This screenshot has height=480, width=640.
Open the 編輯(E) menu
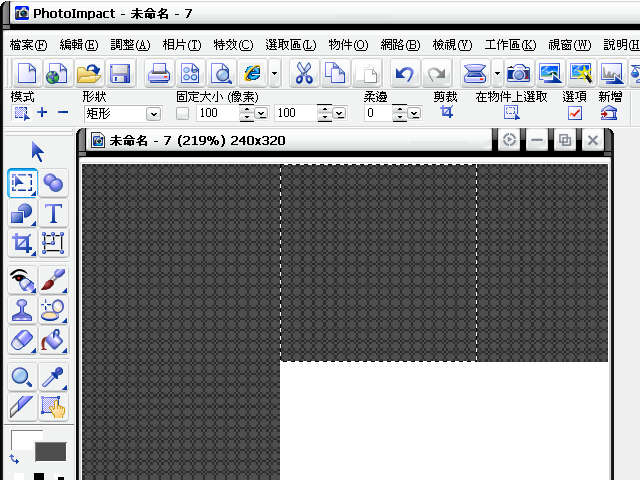pos(79,44)
